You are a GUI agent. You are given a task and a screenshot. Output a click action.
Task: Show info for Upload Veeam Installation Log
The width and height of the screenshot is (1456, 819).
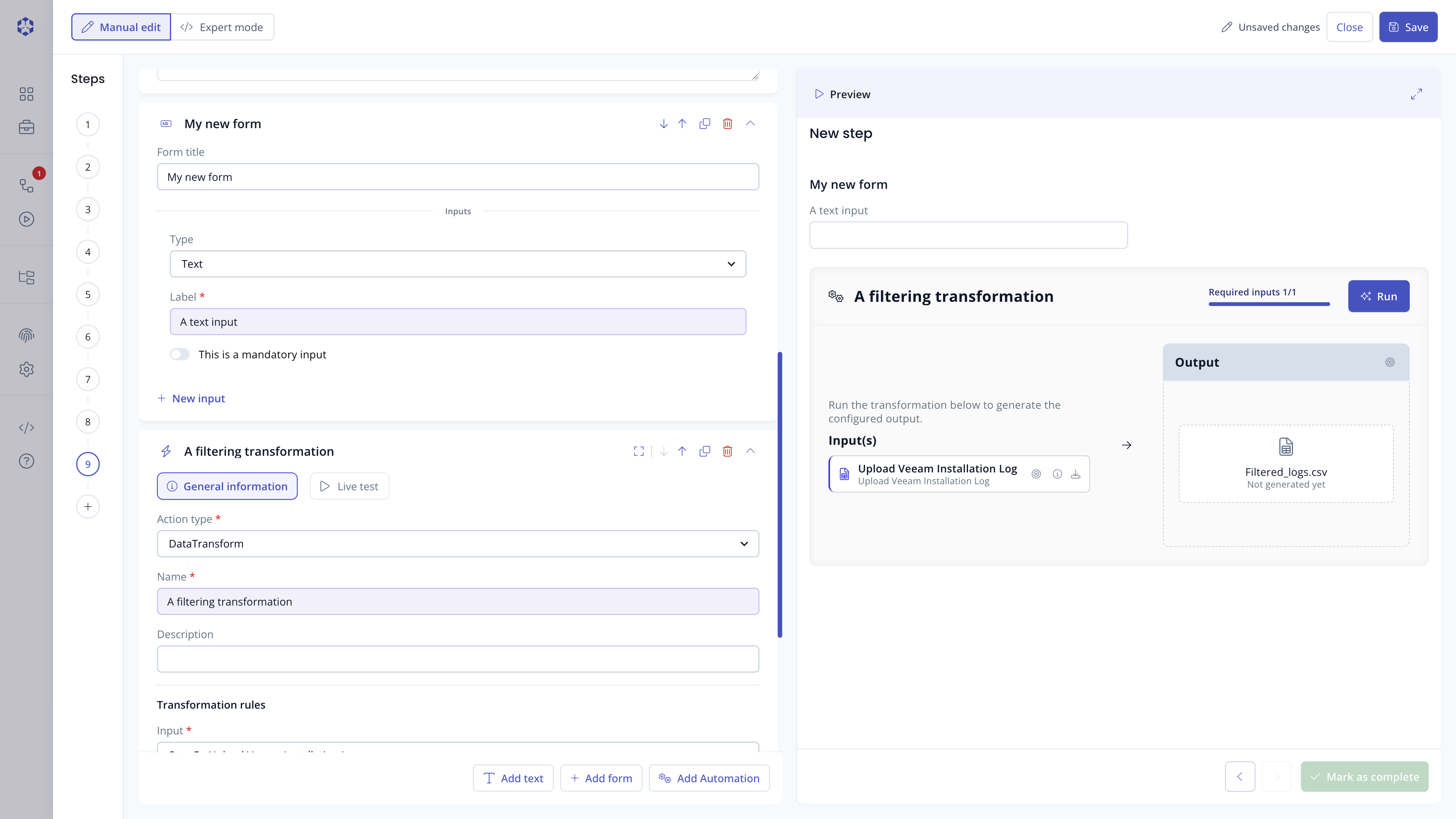[x=1057, y=474]
